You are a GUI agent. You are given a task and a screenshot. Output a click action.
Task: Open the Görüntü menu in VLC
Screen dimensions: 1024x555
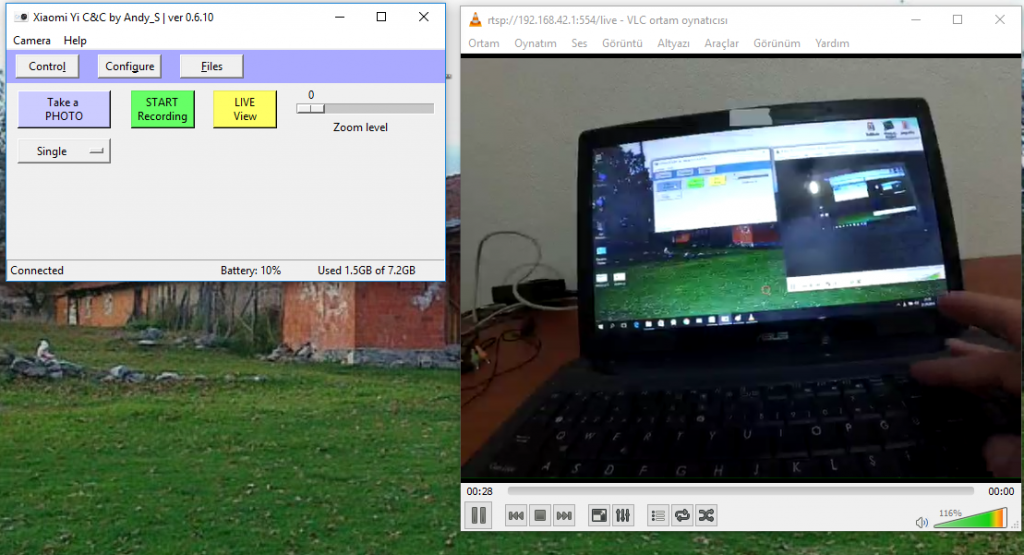[x=622, y=43]
